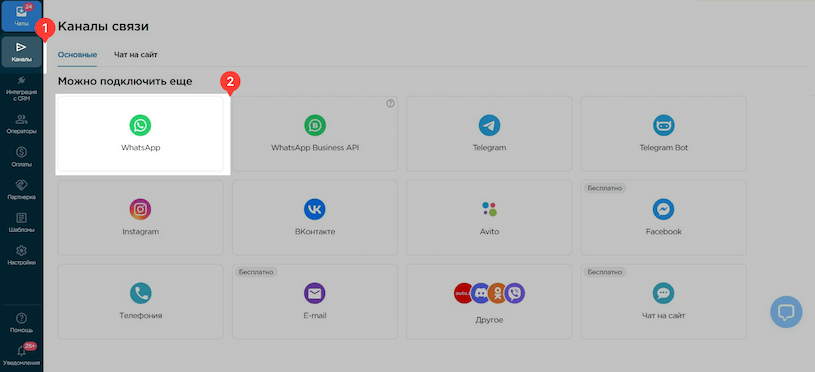815x372 pixels.
Task: Open the floating support chat bubble
Action: 786,312
